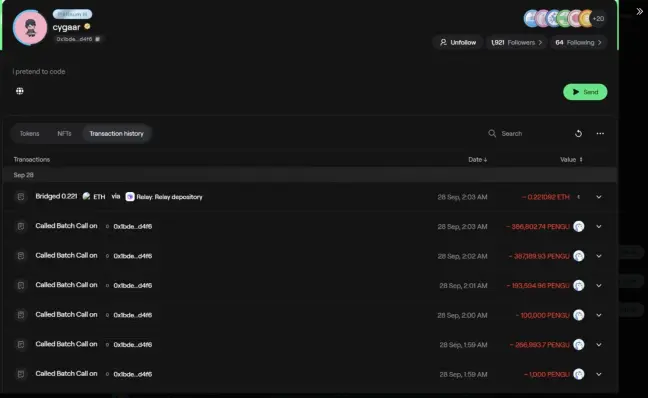Viewport: 648px width, 398px height.
Task: Select the Transaction history tab
Action: point(117,133)
